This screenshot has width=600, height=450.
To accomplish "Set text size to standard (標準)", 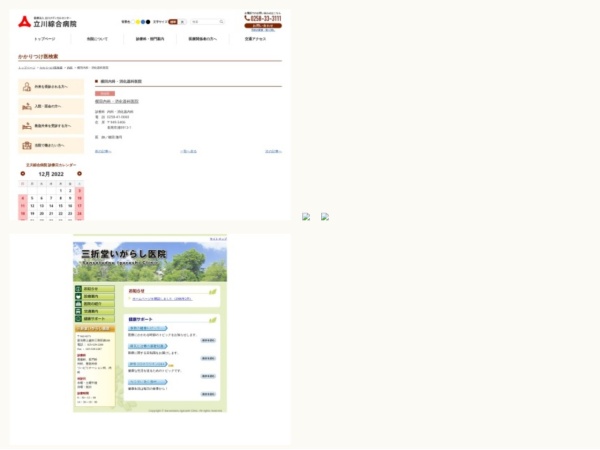I will coord(173,22).
